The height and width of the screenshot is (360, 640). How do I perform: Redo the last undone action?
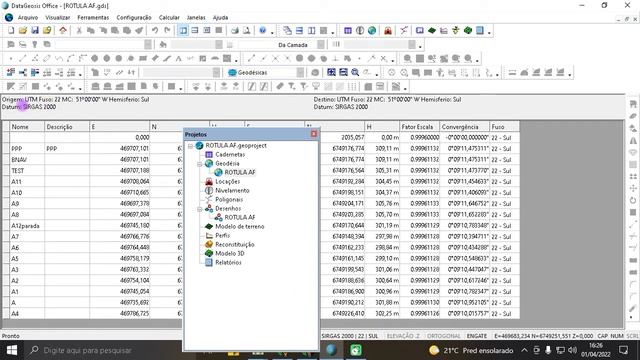point(167,31)
